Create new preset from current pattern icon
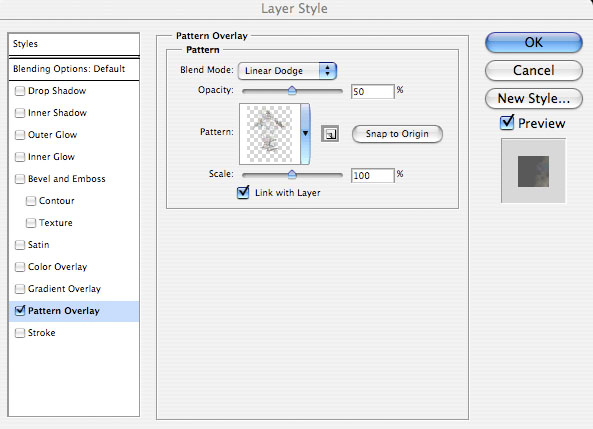Screen dimensions: 593x429 coord(330,134)
